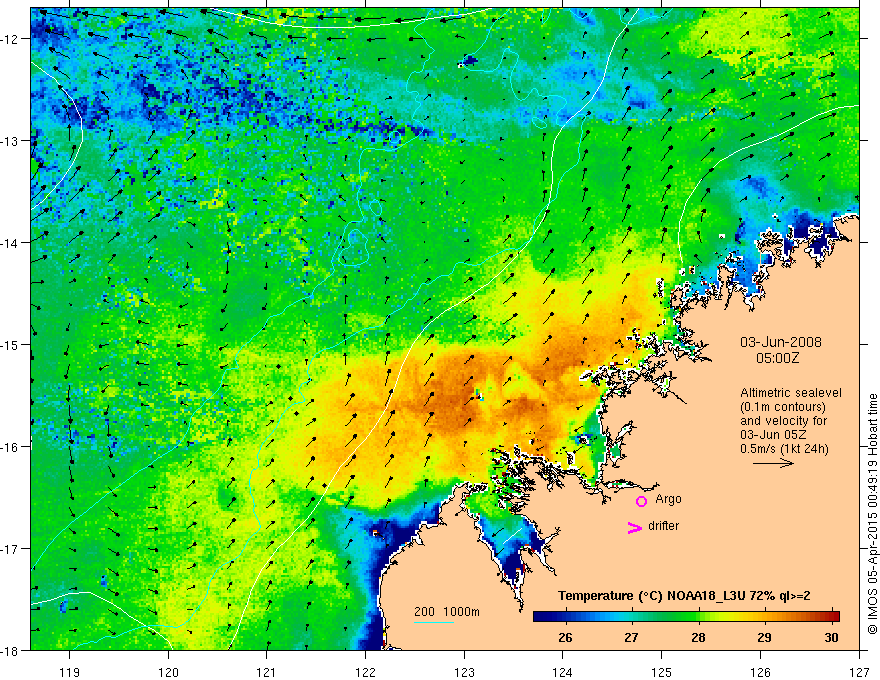Click the 119 longitude axis label
880x680 pixels.
pos(70,673)
